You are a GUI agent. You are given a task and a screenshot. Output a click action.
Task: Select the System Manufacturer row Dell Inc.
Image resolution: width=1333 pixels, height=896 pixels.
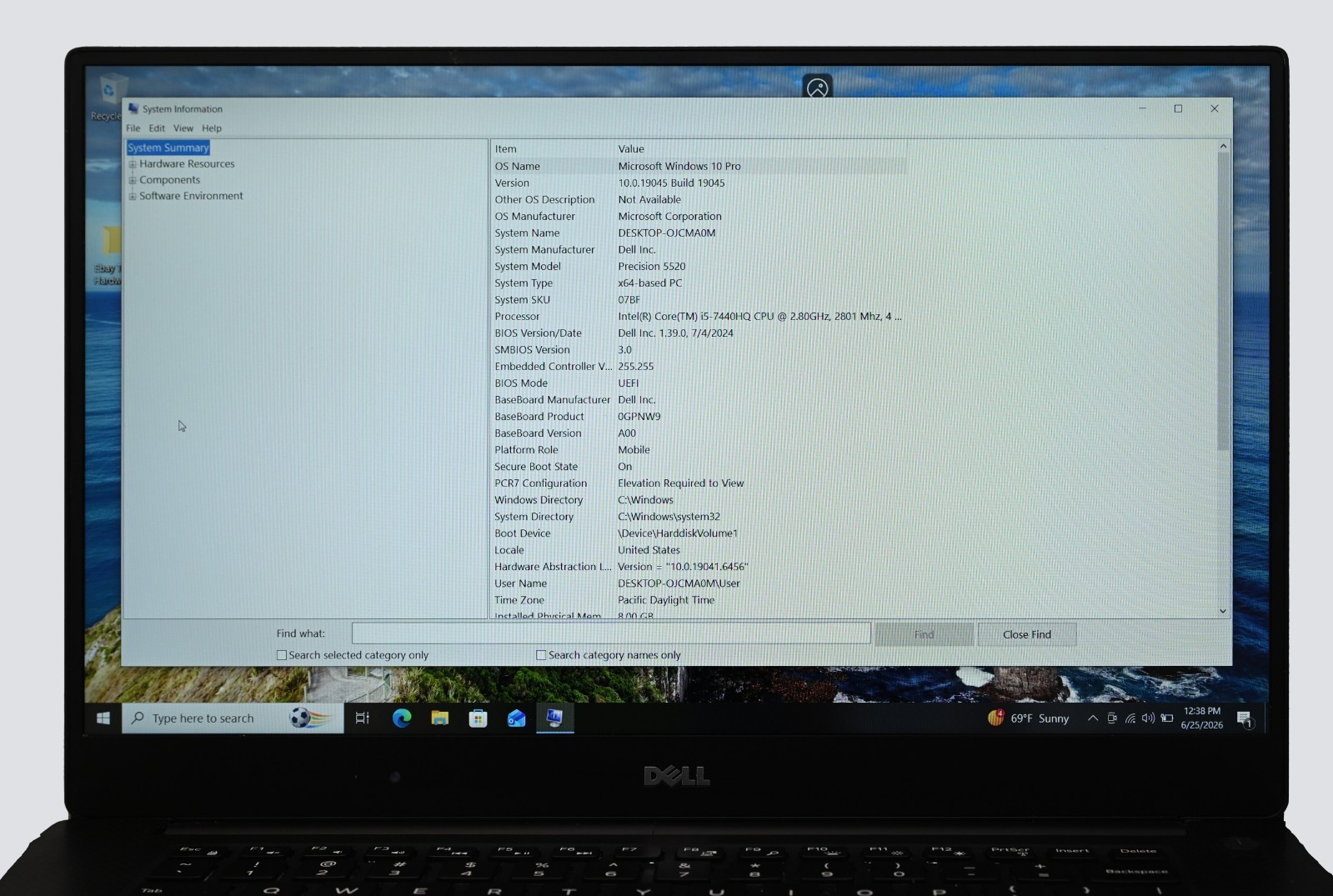[699, 249]
